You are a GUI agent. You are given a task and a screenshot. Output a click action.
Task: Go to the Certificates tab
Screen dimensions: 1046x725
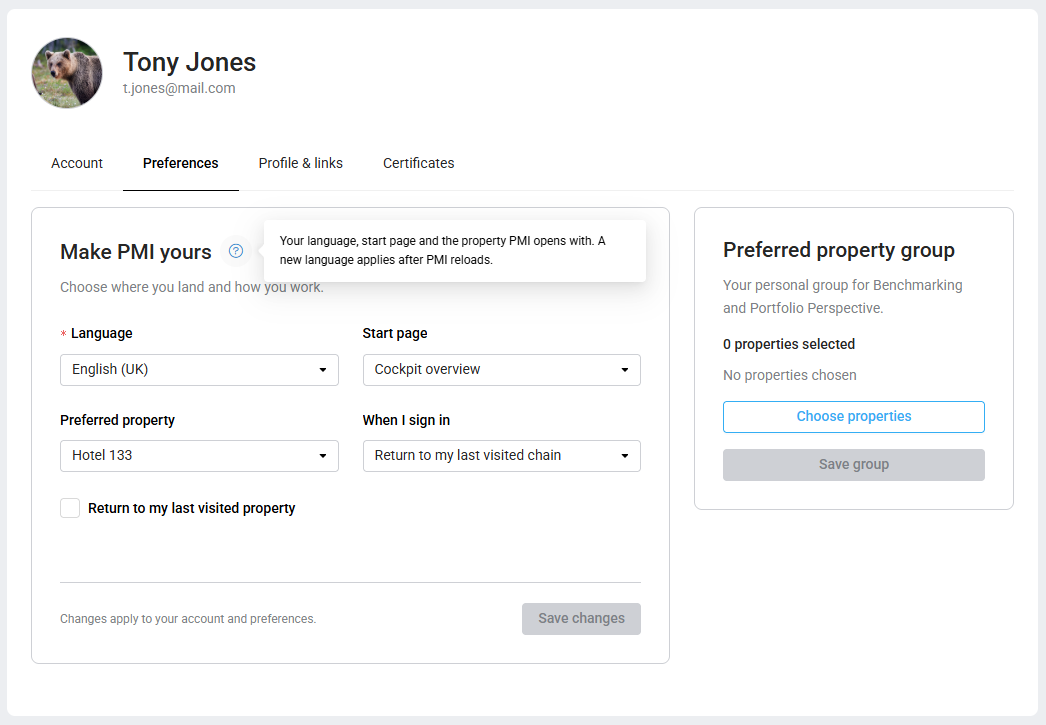[x=418, y=163]
